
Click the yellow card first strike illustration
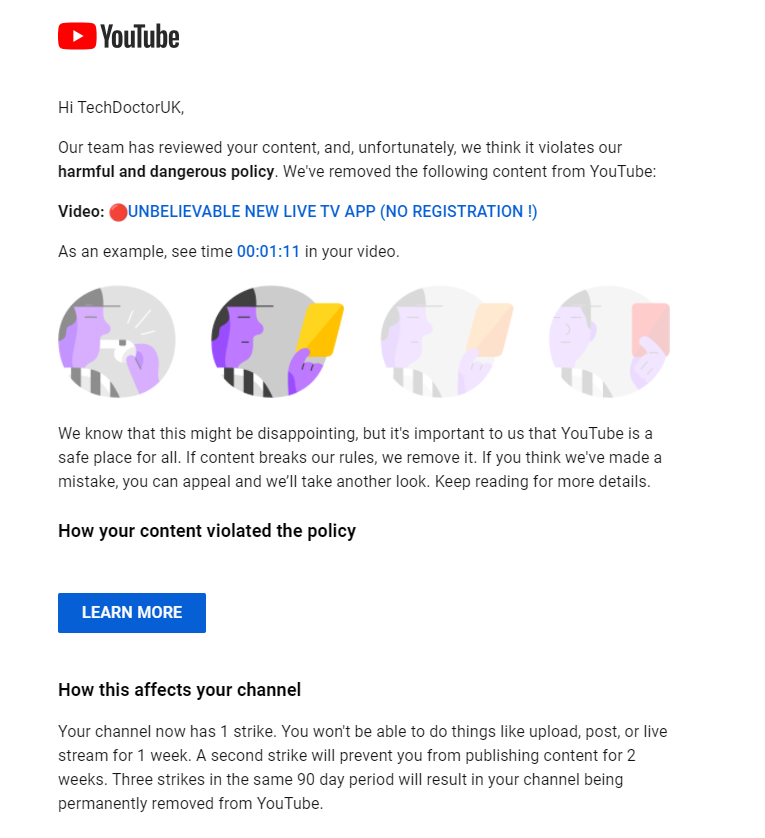click(x=277, y=342)
